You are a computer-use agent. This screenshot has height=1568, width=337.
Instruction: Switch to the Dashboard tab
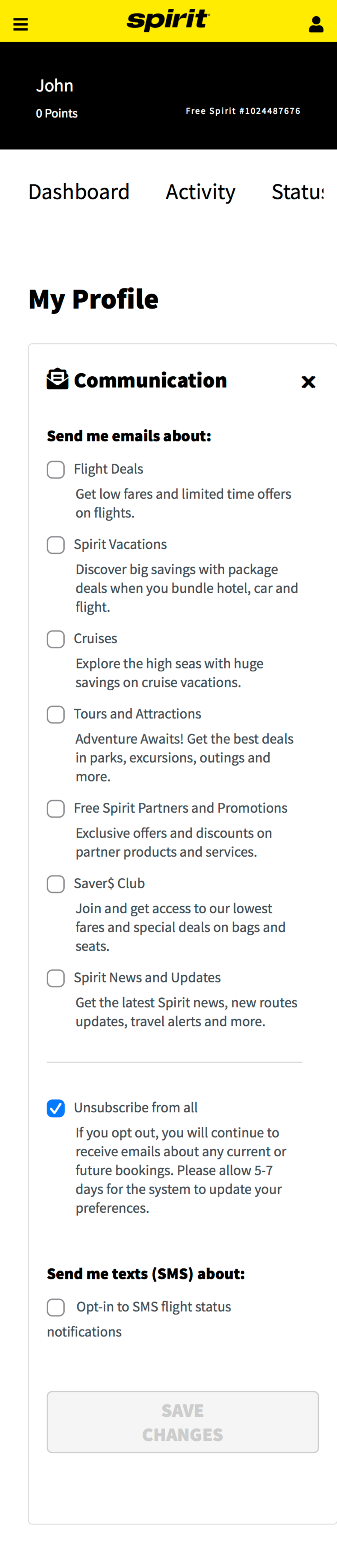coord(79,192)
